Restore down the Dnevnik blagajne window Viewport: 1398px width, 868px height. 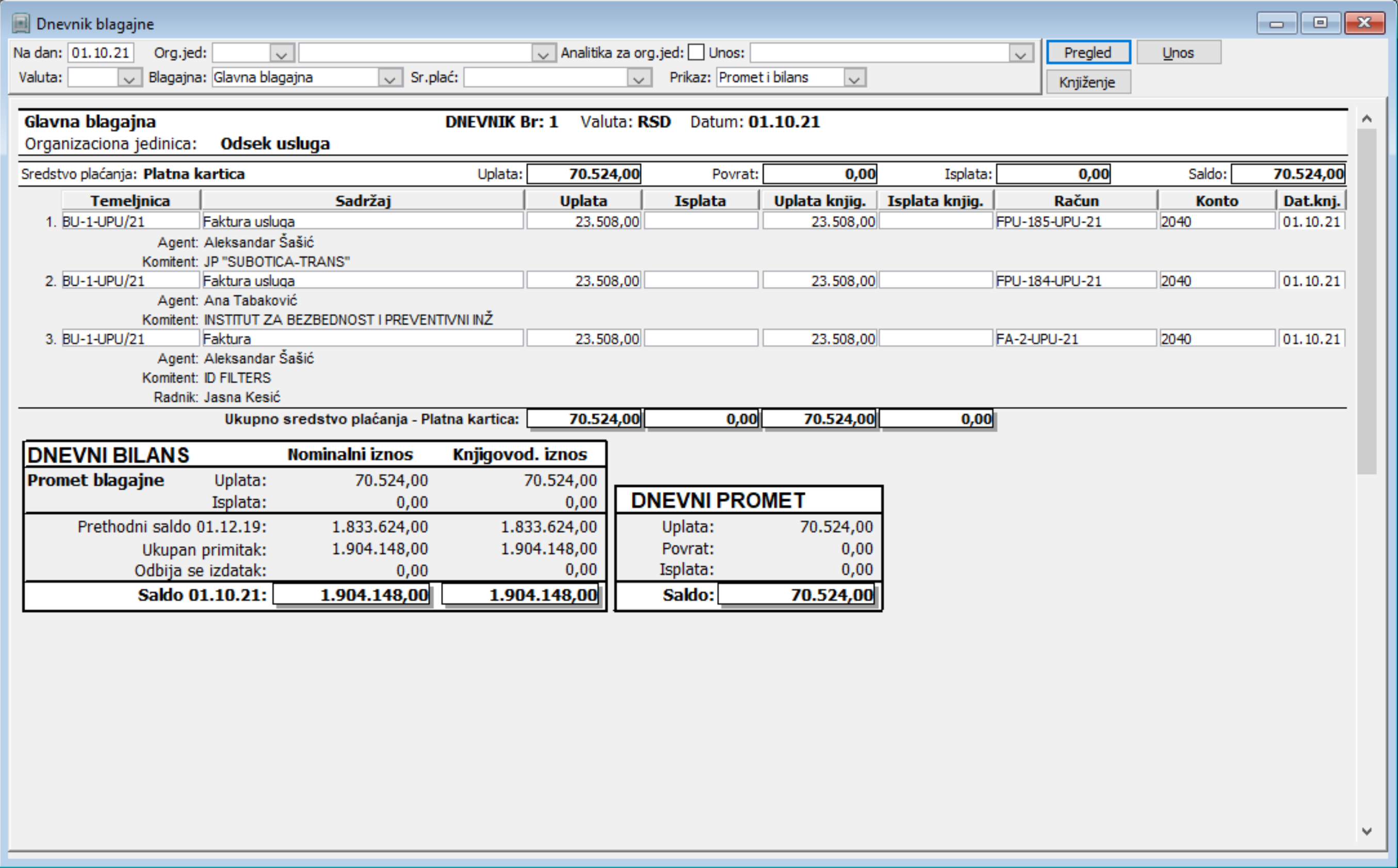click(1320, 23)
